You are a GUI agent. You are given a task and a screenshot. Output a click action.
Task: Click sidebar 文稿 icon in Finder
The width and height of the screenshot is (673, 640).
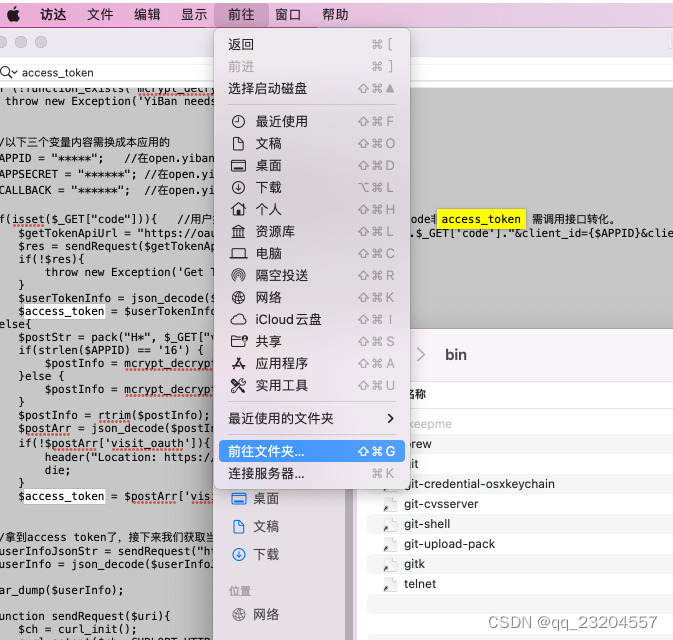239,527
